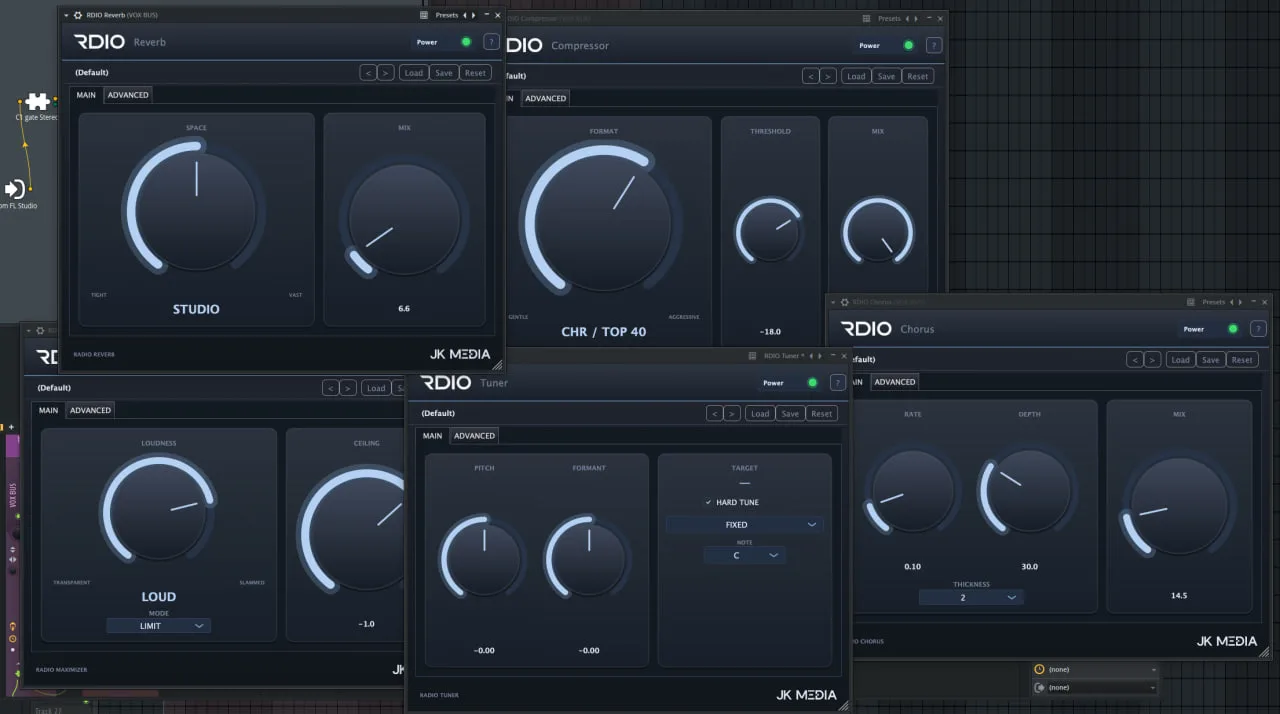Open the Tuner help question mark

click(x=837, y=382)
